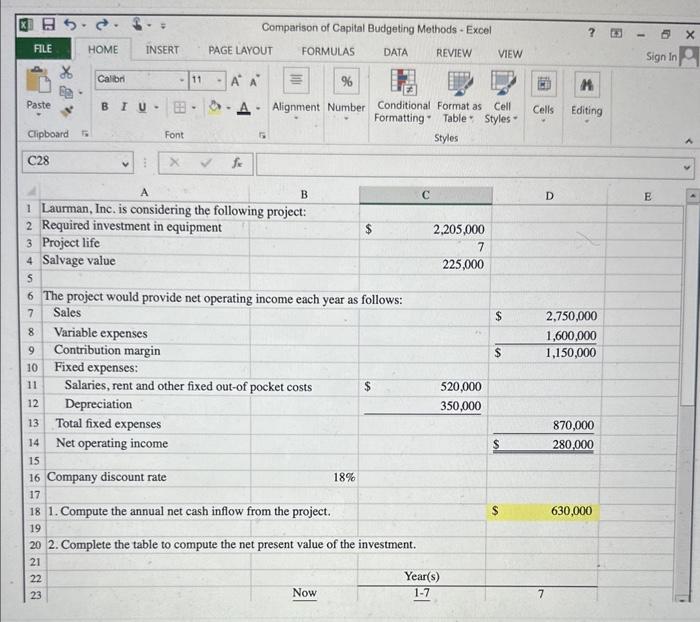This screenshot has width=700, height=622.
Task: Click the vertical scrollbar up arrow
Action: (692, 196)
